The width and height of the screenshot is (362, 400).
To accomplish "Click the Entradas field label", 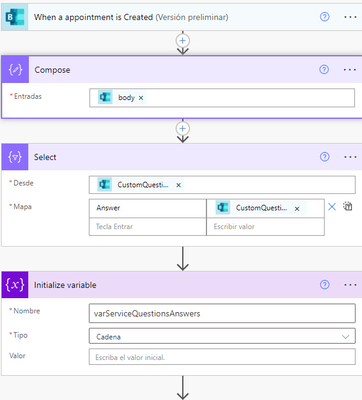I will click(28, 96).
